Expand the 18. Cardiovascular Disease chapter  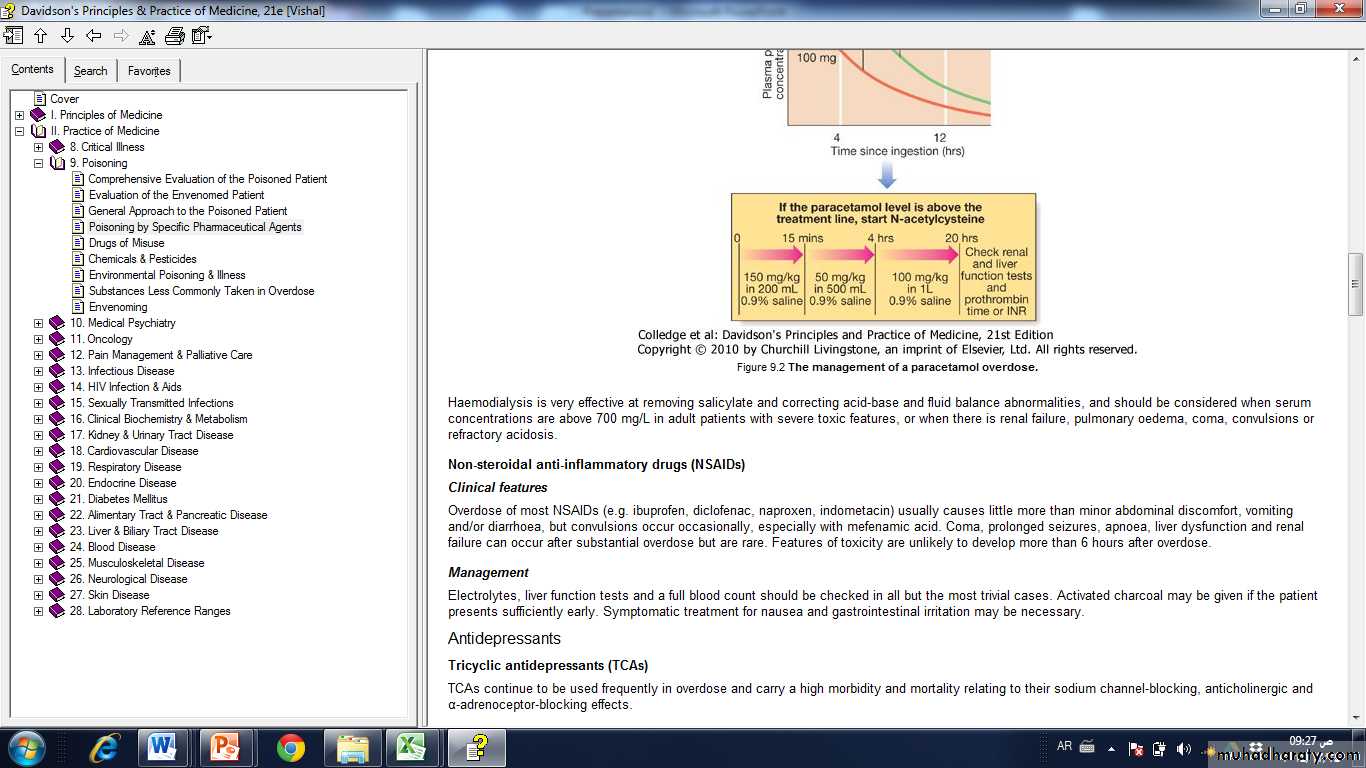point(38,451)
